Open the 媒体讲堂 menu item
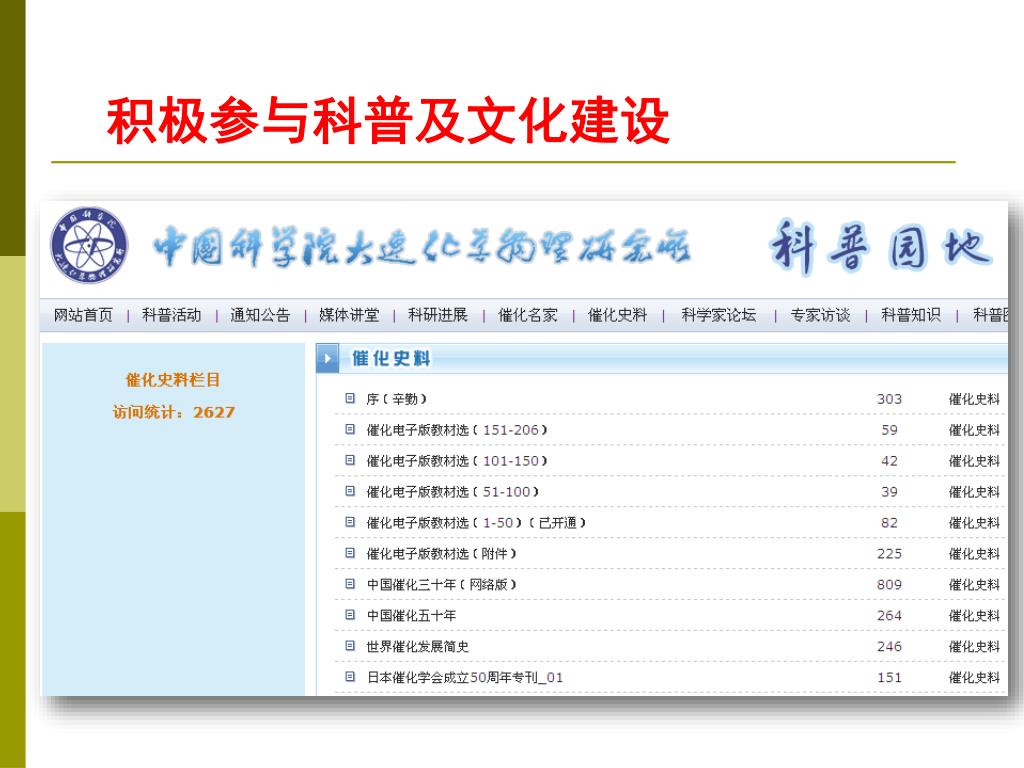The height and width of the screenshot is (768, 1024). pyautogui.click(x=349, y=315)
